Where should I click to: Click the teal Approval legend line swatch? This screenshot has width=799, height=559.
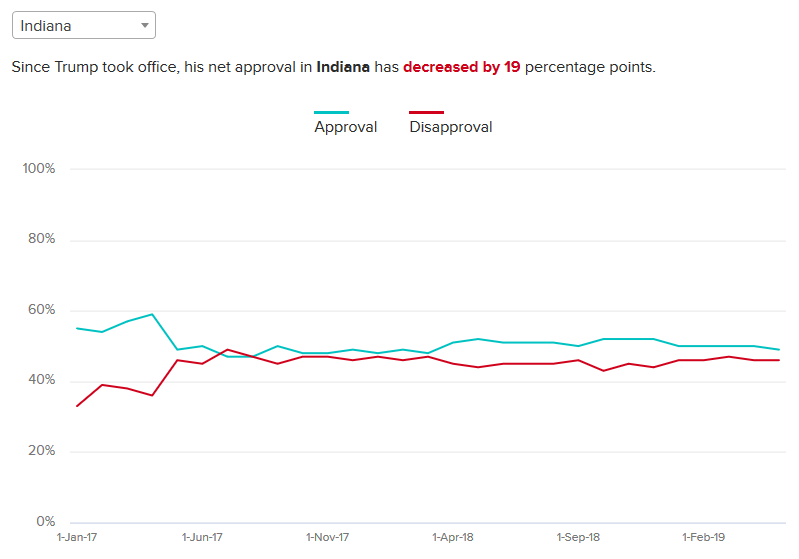click(332, 112)
